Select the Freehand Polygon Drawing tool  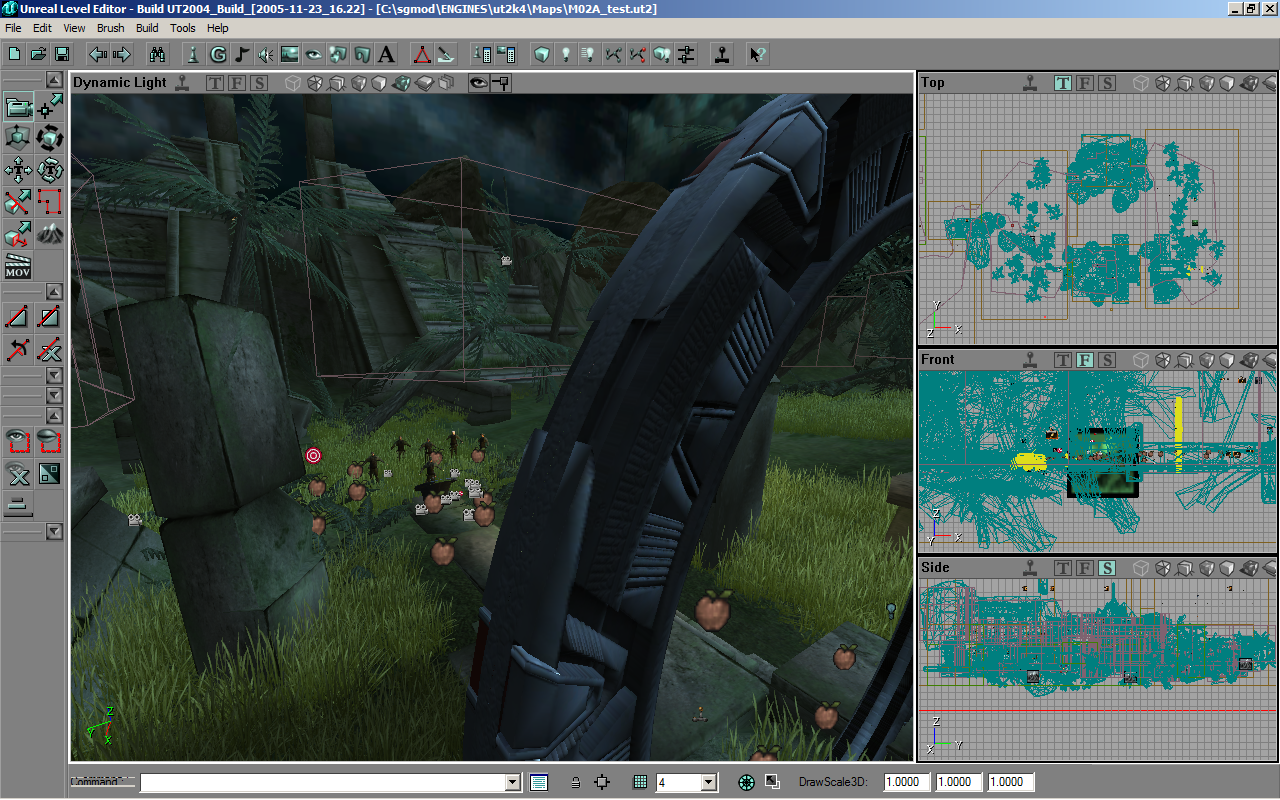coord(50,202)
